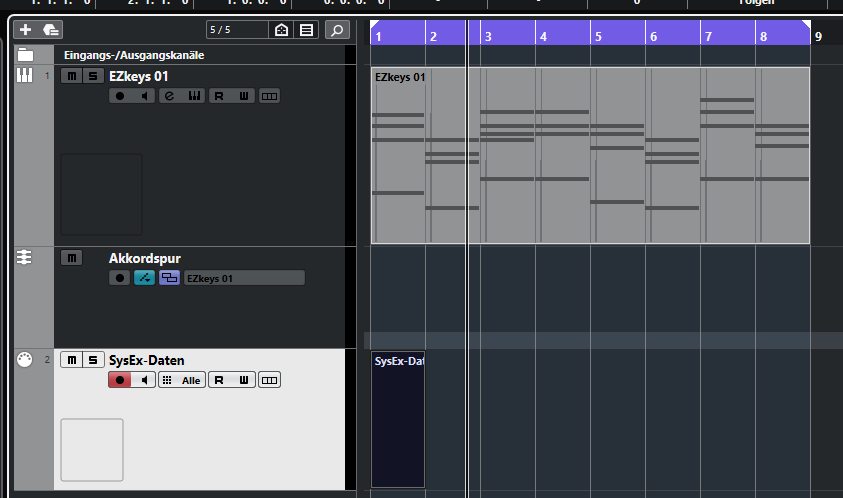Click the purple overlap icon on Akkordspur
Screen dimensions: 843x498
(169, 278)
